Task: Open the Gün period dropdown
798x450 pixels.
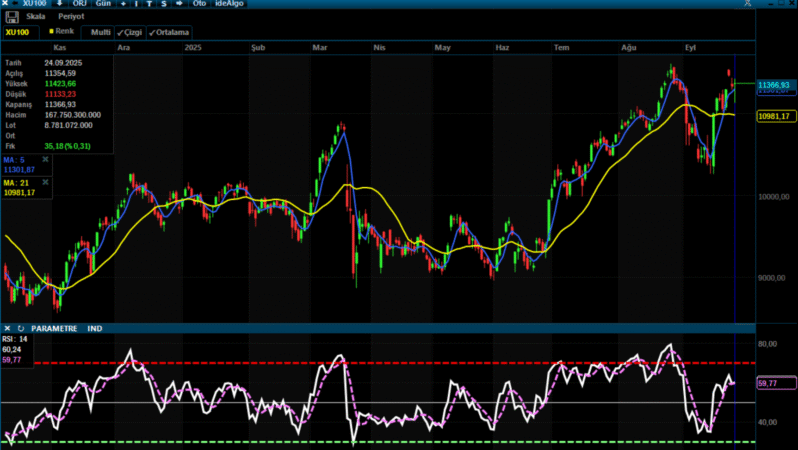Action: pos(103,4)
